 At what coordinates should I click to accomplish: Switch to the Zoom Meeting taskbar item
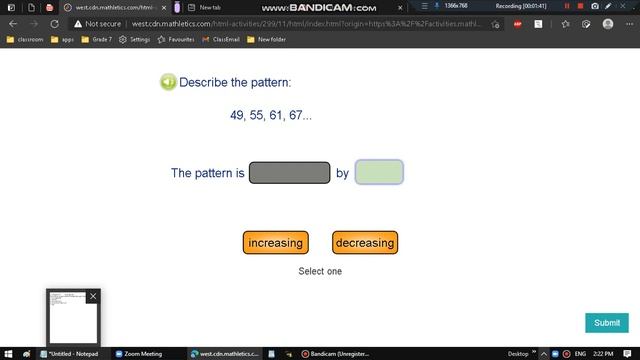(139, 354)
